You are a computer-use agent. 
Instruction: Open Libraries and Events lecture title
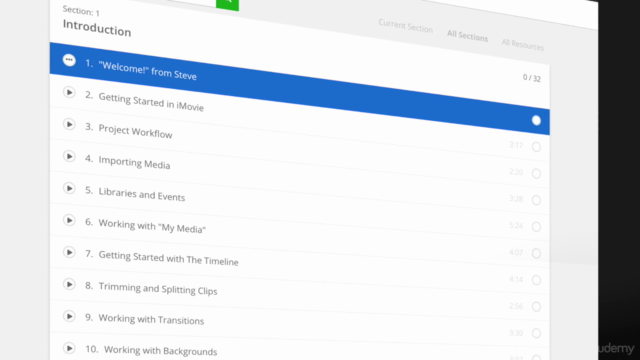coord(142,194)
